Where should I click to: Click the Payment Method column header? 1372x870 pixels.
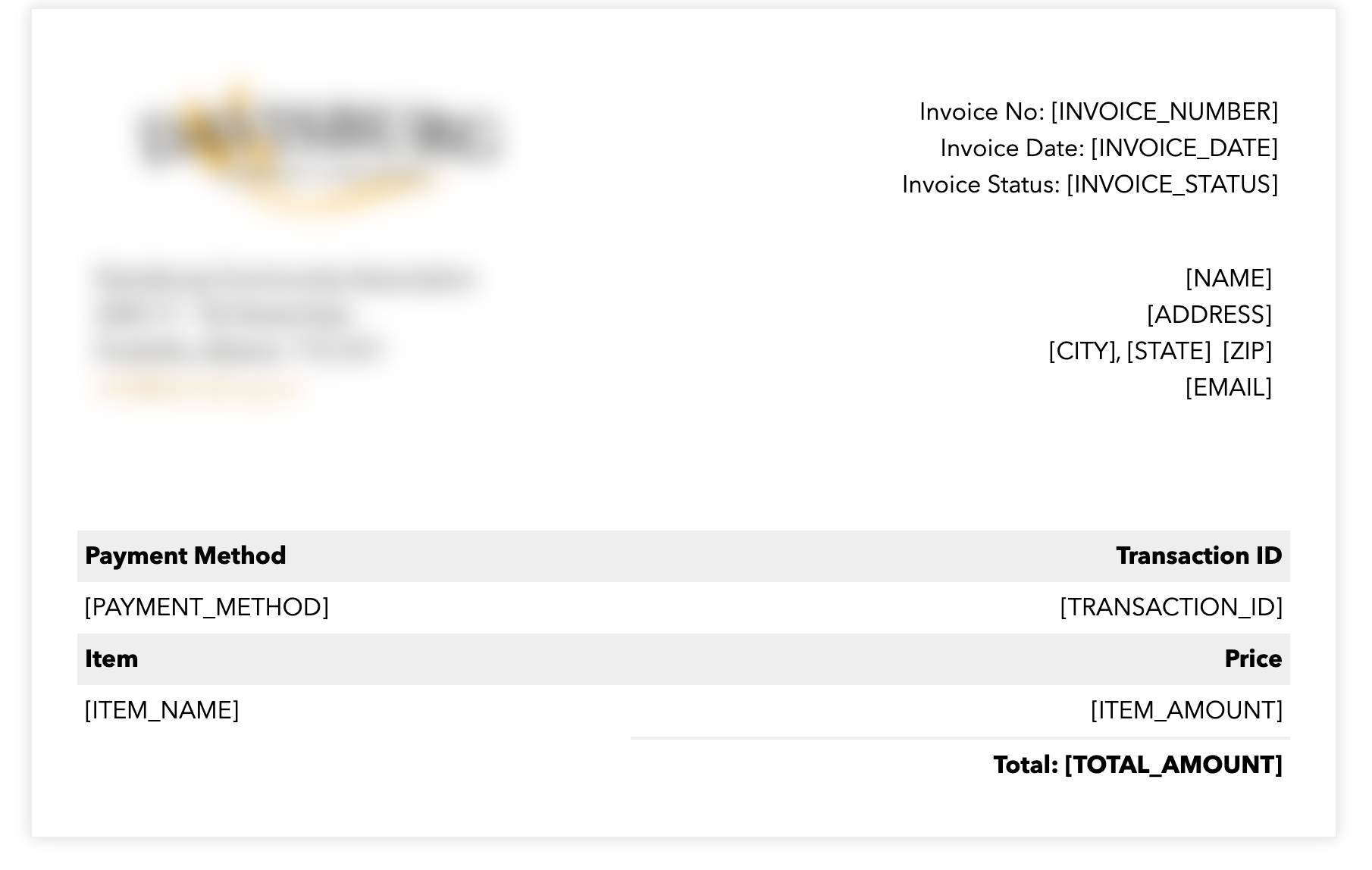tap(185, 555)
